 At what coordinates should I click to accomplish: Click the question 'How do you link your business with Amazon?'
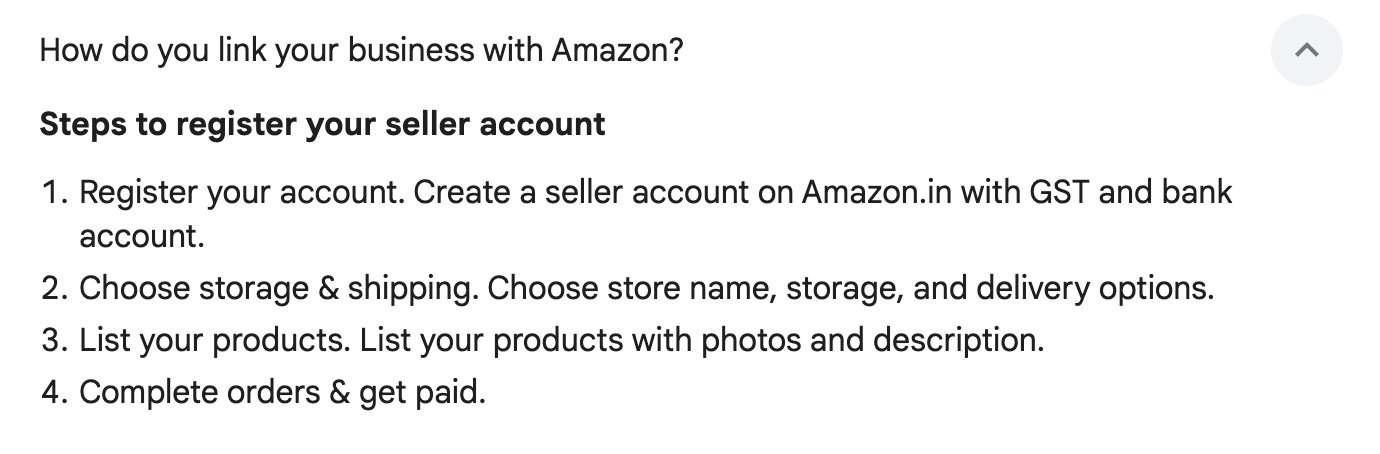pos(361,50)
